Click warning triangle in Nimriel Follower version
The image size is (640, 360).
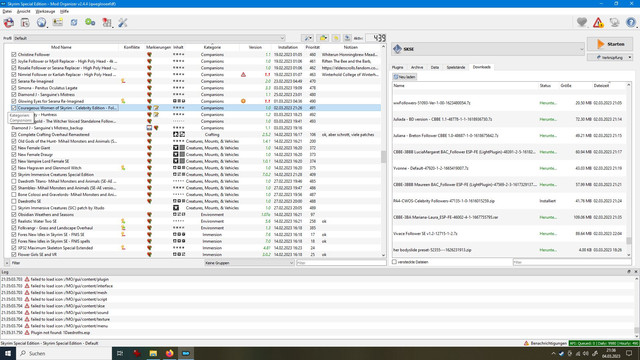(243, 75)
